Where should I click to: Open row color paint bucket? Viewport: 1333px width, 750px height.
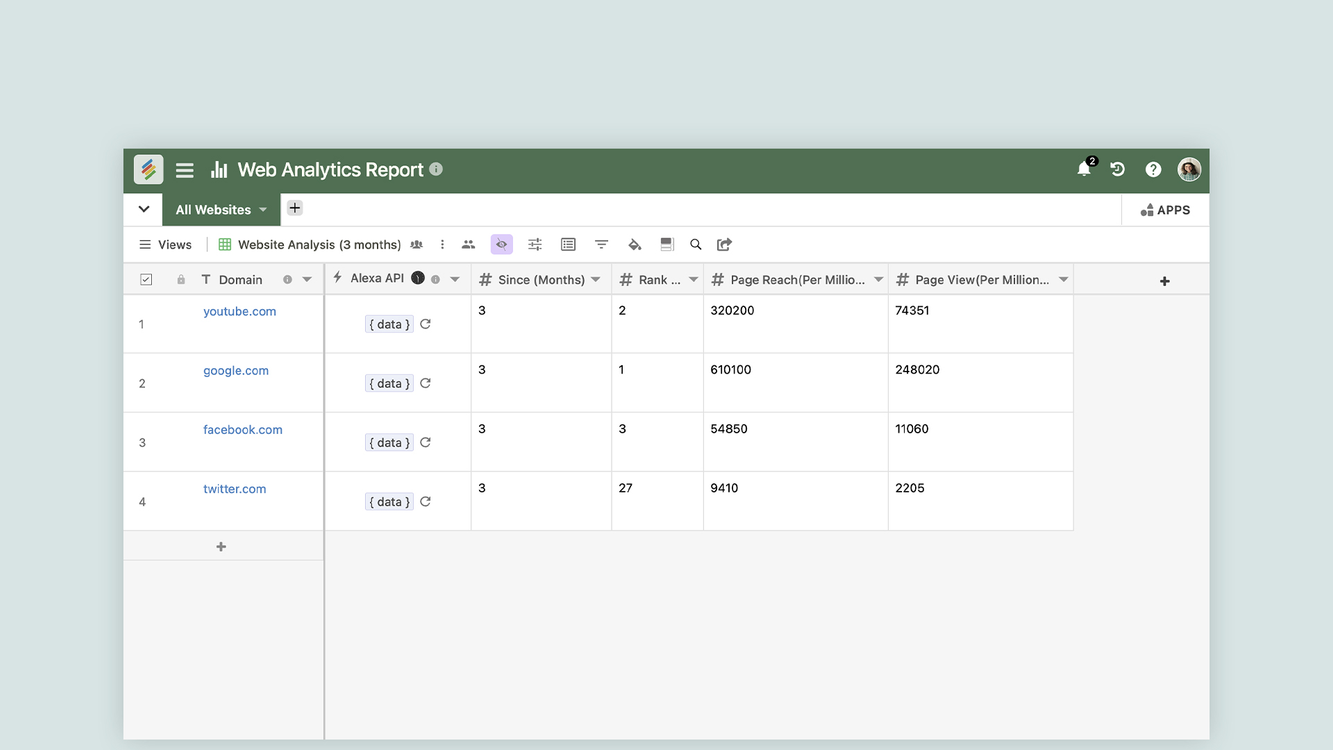coord(634,244)
